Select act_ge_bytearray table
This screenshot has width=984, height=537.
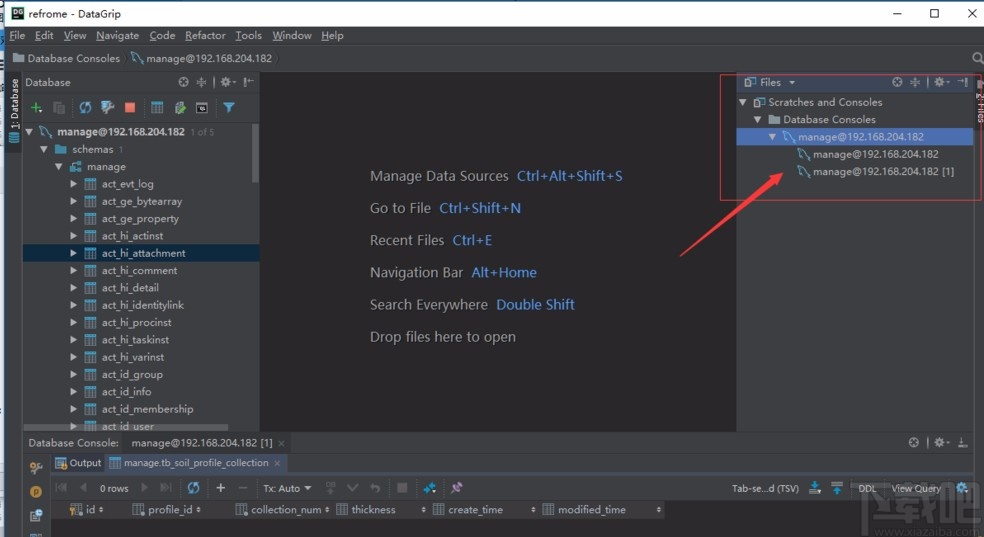click(x=142, y=201)
